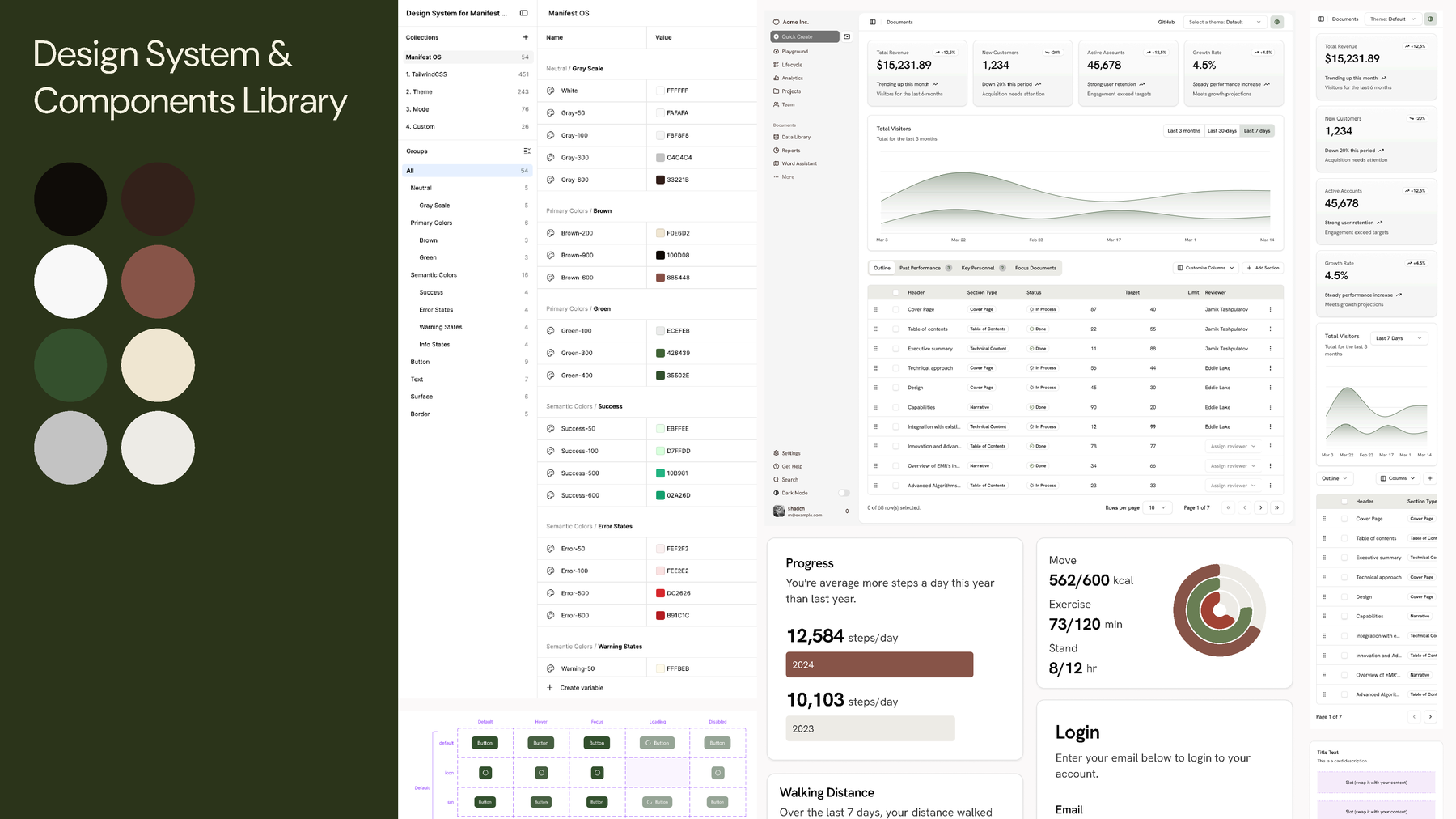Click the Quick Create button

(805, 36)
